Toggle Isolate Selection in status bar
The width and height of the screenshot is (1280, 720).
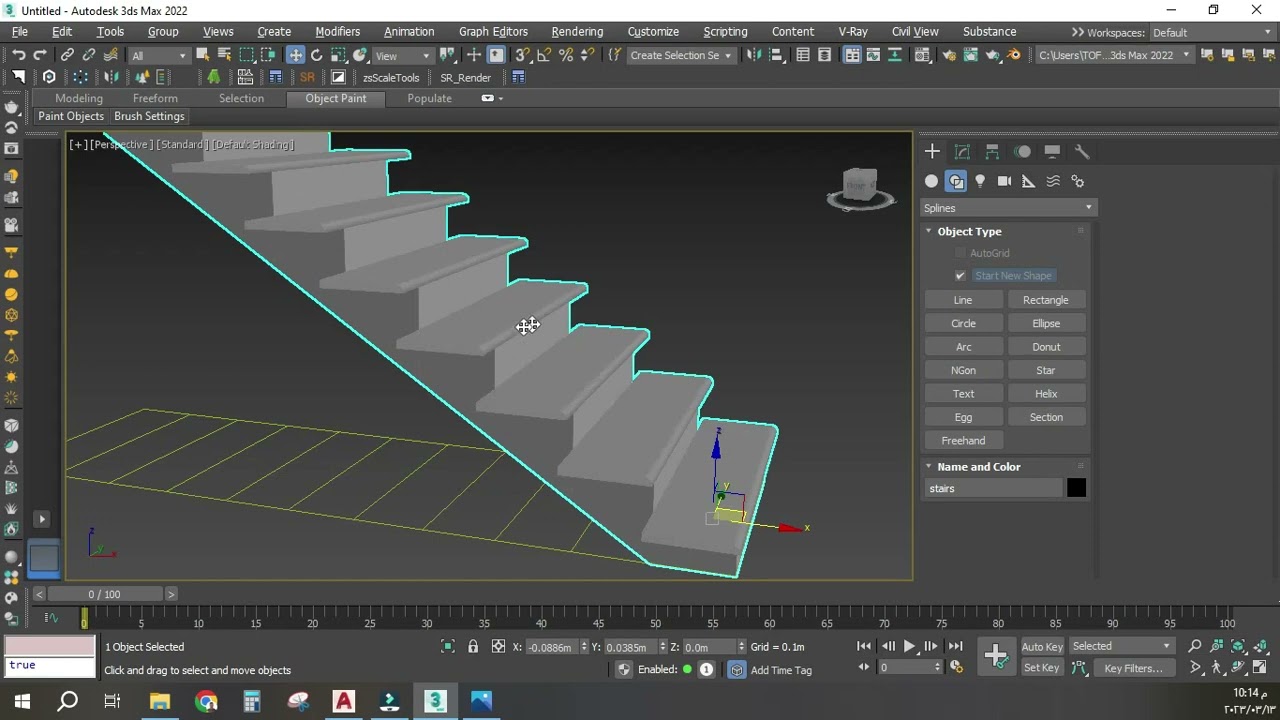448,647
